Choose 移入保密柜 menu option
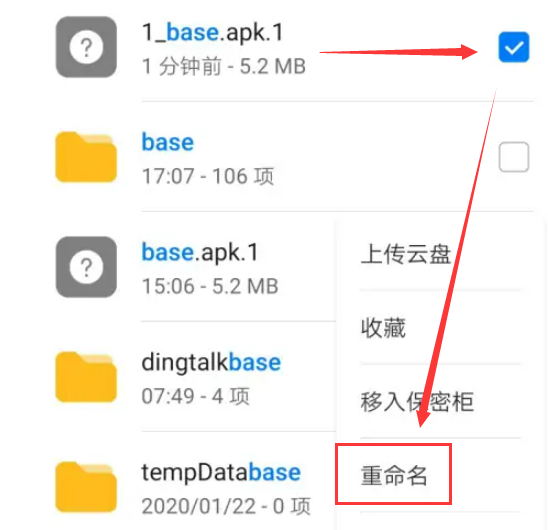The width and height of the screenshot is (548, 530). pos(417,402)
